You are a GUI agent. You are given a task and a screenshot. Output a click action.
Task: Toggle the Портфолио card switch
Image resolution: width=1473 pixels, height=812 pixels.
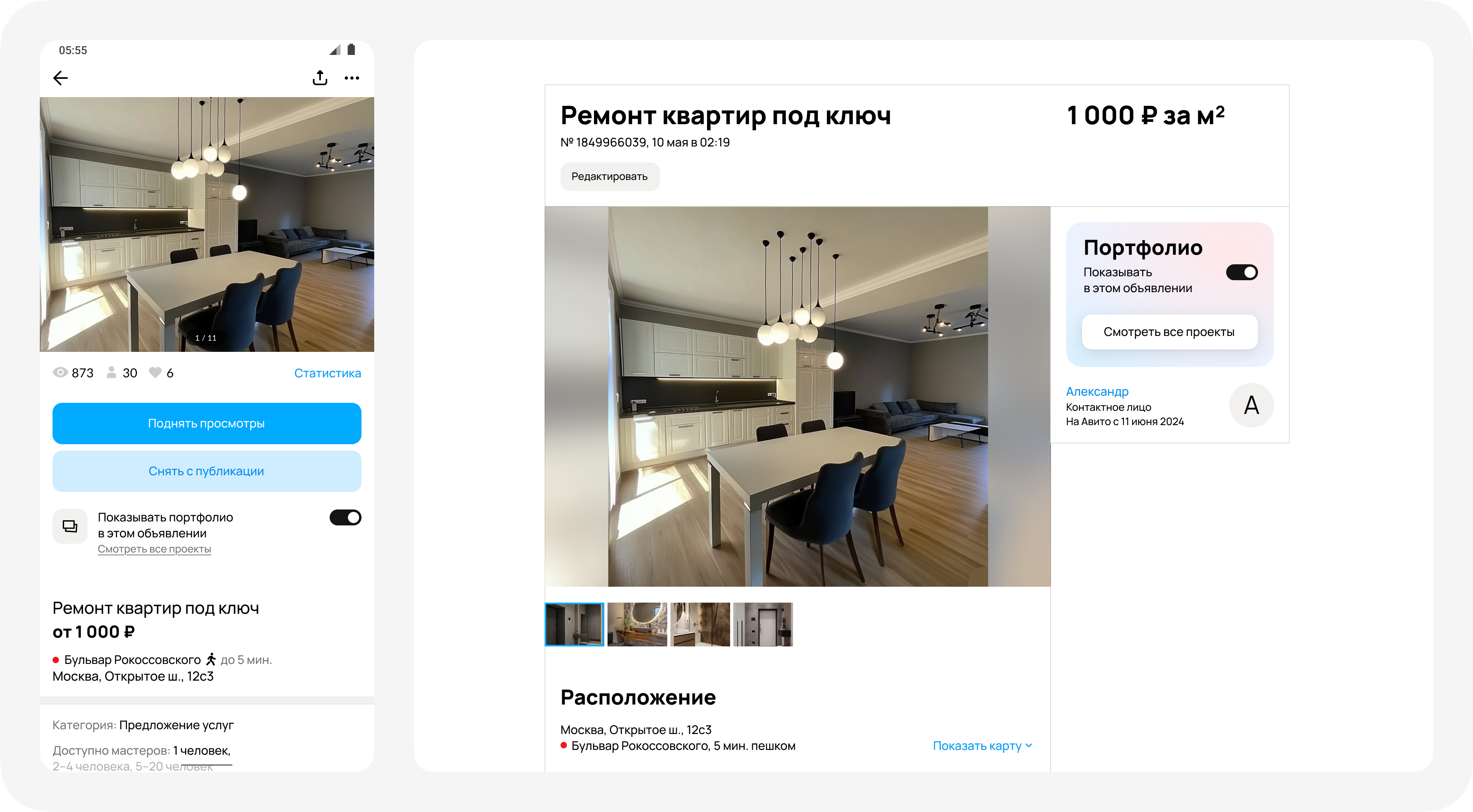(x=1241, y=272)
